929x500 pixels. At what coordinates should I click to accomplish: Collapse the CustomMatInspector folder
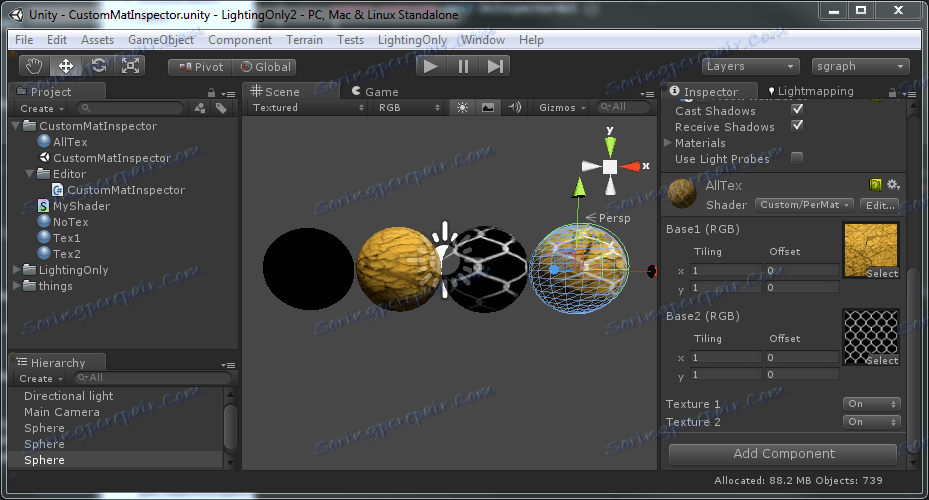click(x=16, y=126)
